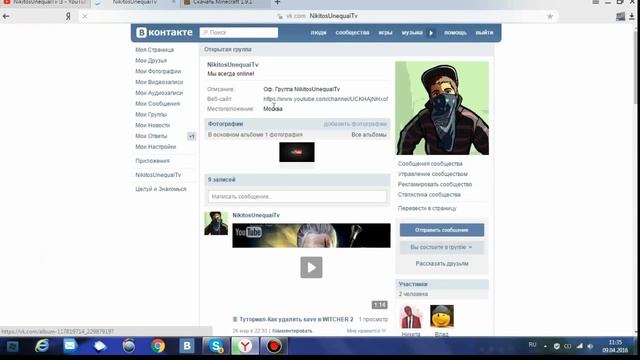The image size is (640, 360).
Task: Open the 'помощь' header menu item
Action: pos(455,33)
